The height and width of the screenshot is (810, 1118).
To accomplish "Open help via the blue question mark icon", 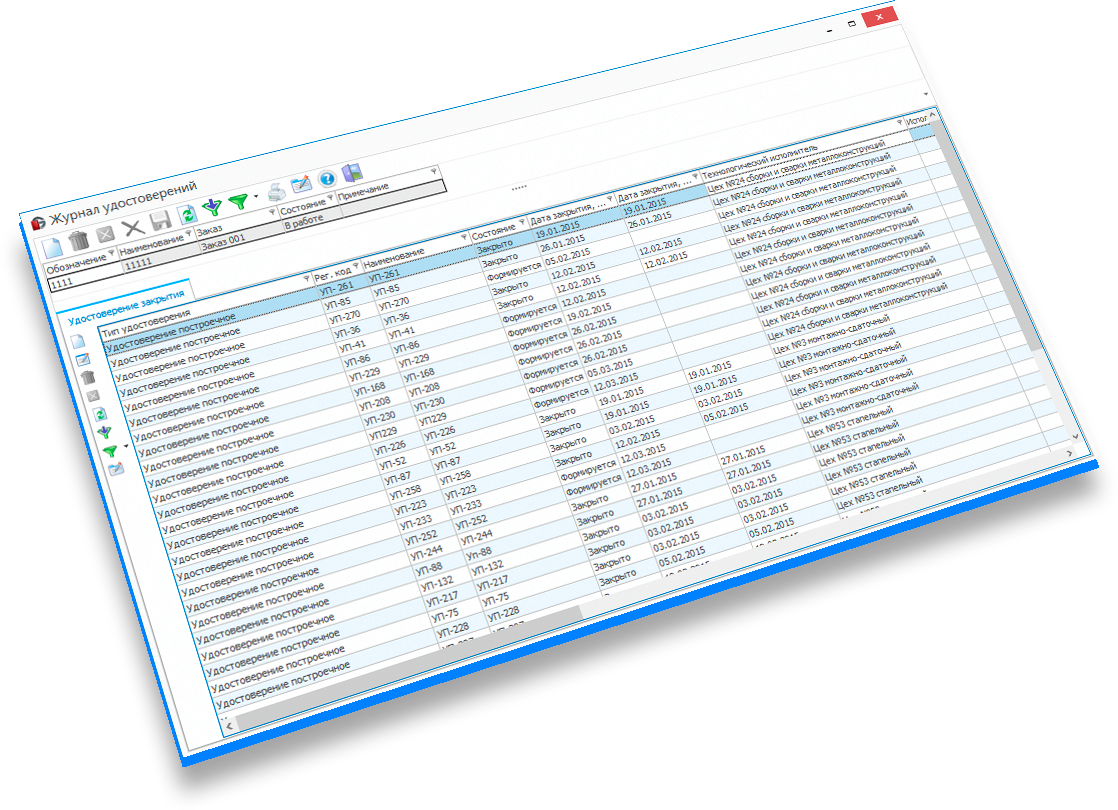I will (x=327, y=178).
